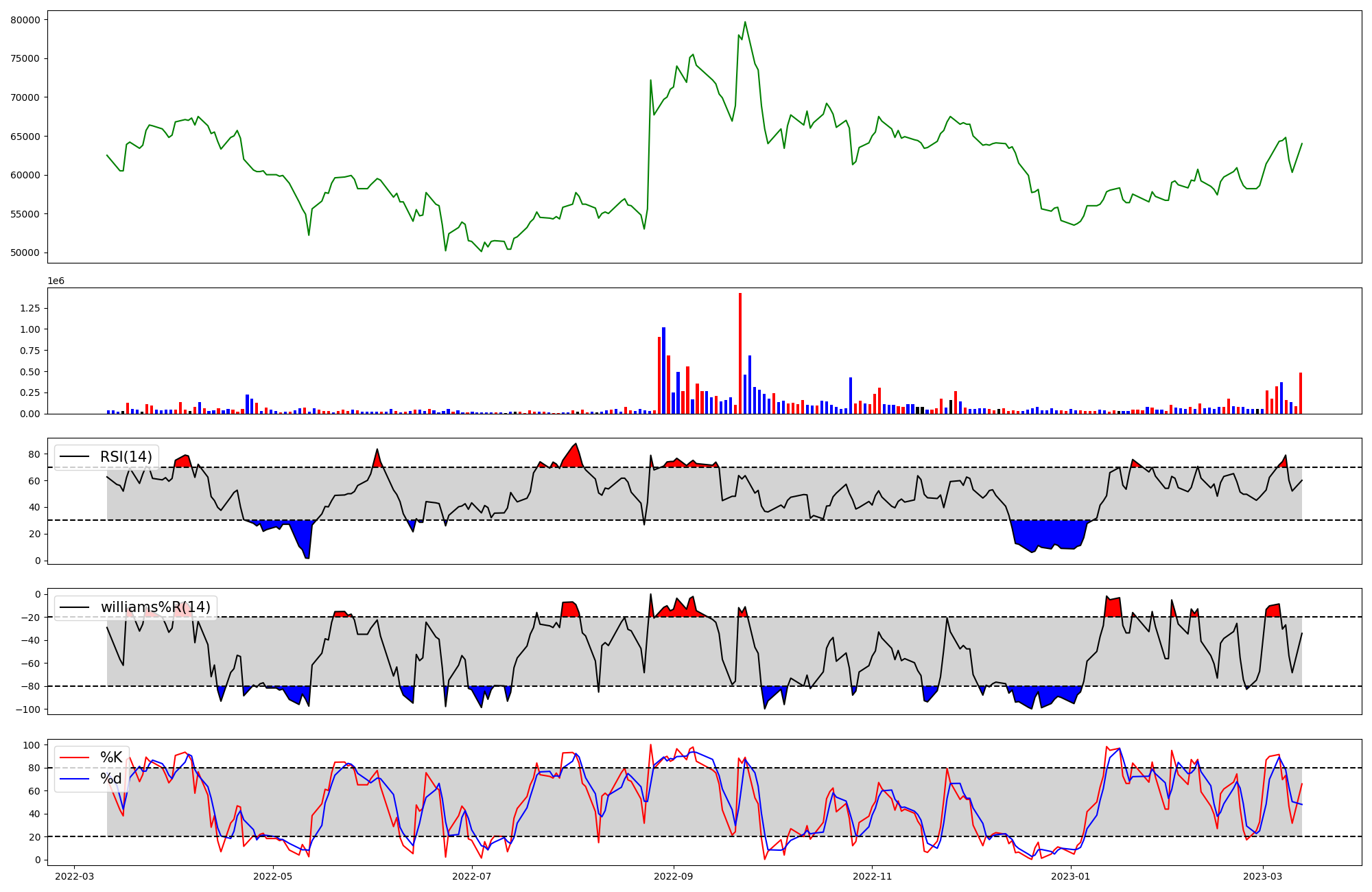Click the 2022-03 date tick label
1372x892 pixels.
[74, 876]
